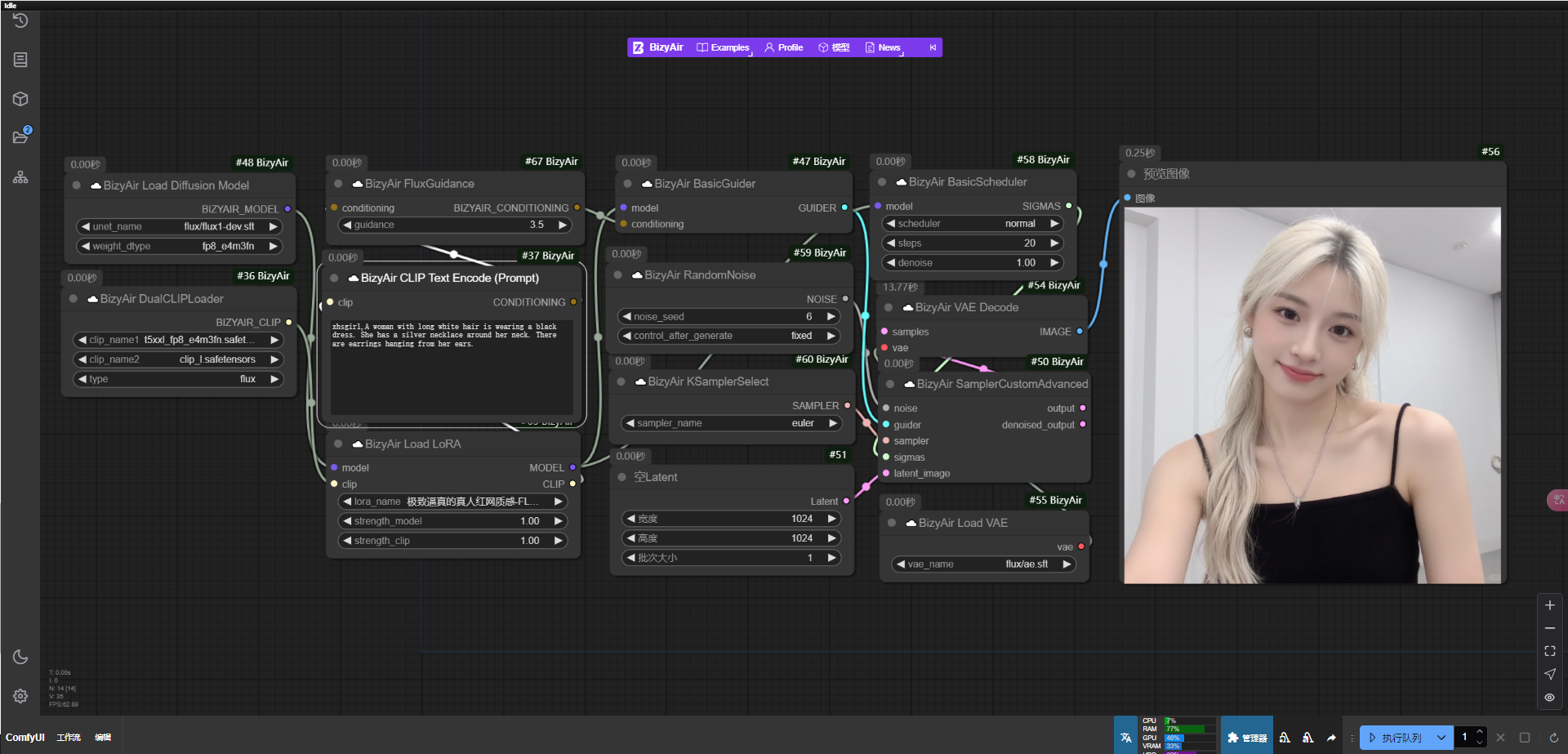Collapse the BizyAir FluxGuidance node dot

(x=338, y=184)
